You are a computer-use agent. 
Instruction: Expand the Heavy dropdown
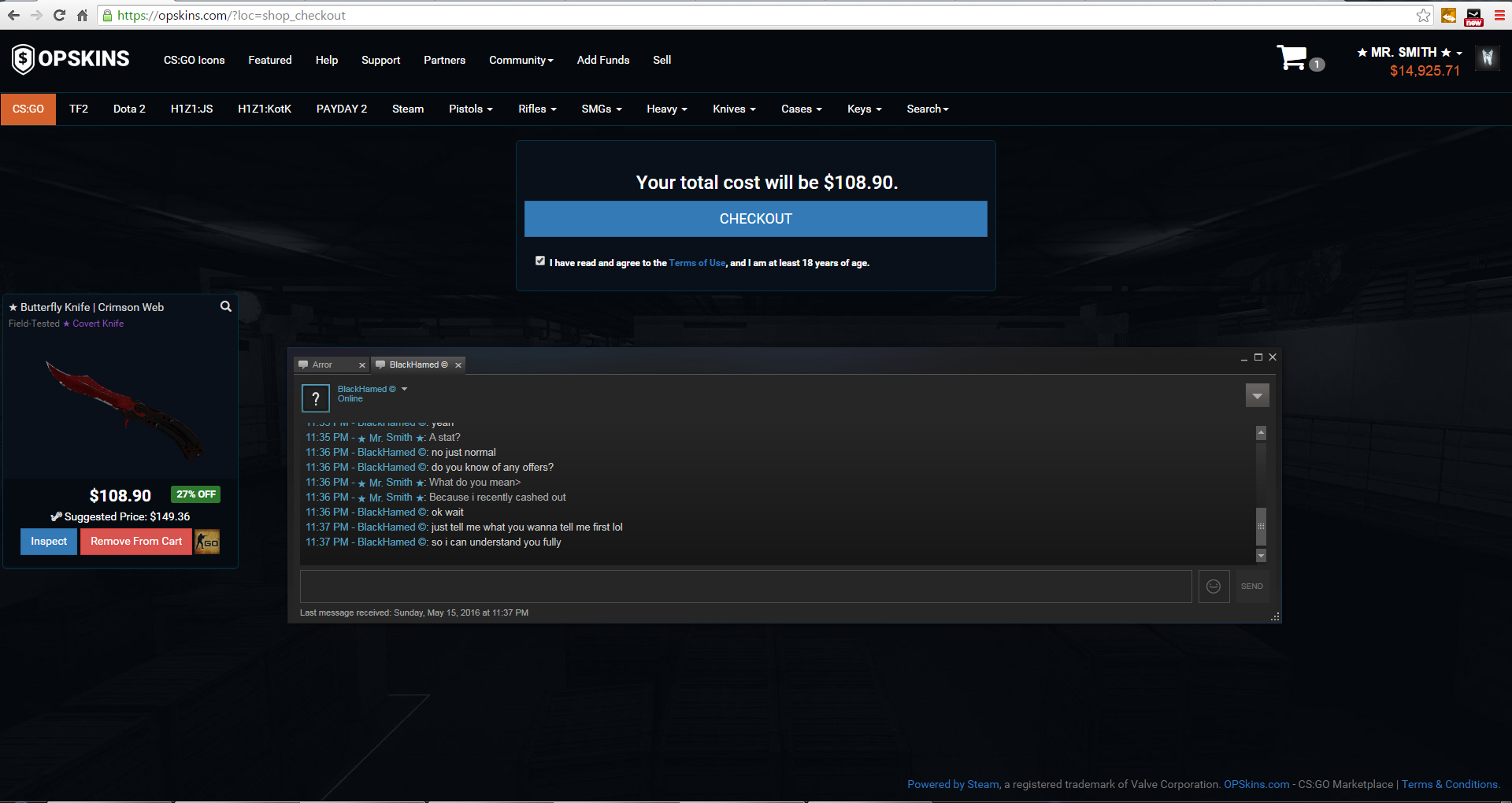pyautogui.click(x=667, y=109)
